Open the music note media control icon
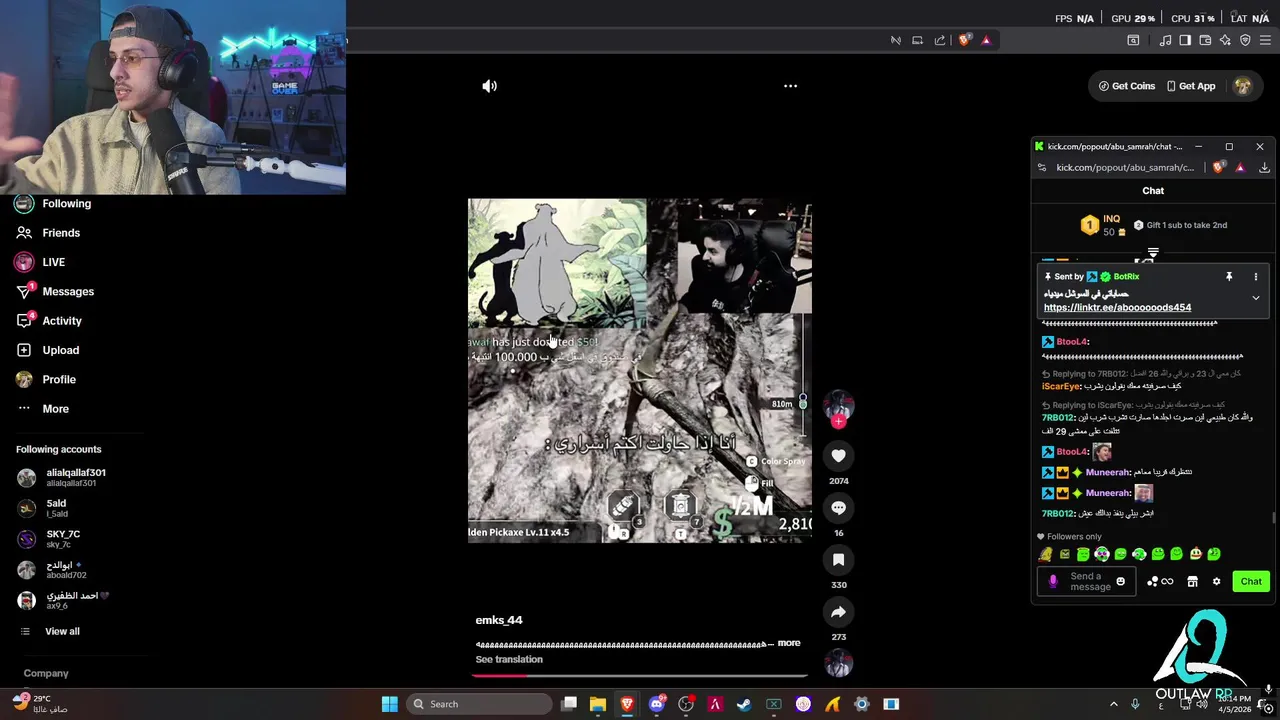This screenshot has height=720, width=1280. click(x=1165, y=40)
